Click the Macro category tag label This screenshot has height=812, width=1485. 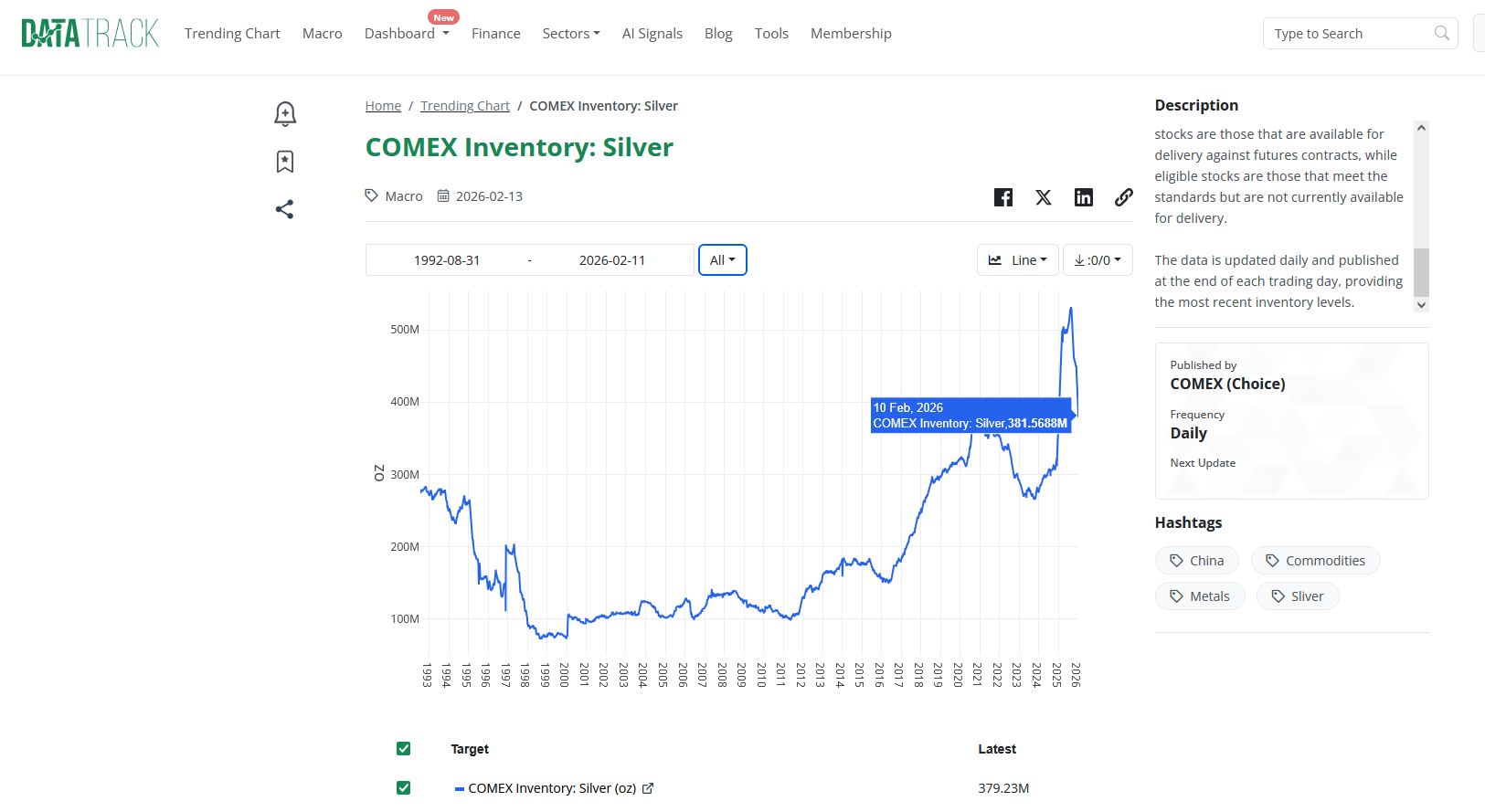(x=404, y=196)
